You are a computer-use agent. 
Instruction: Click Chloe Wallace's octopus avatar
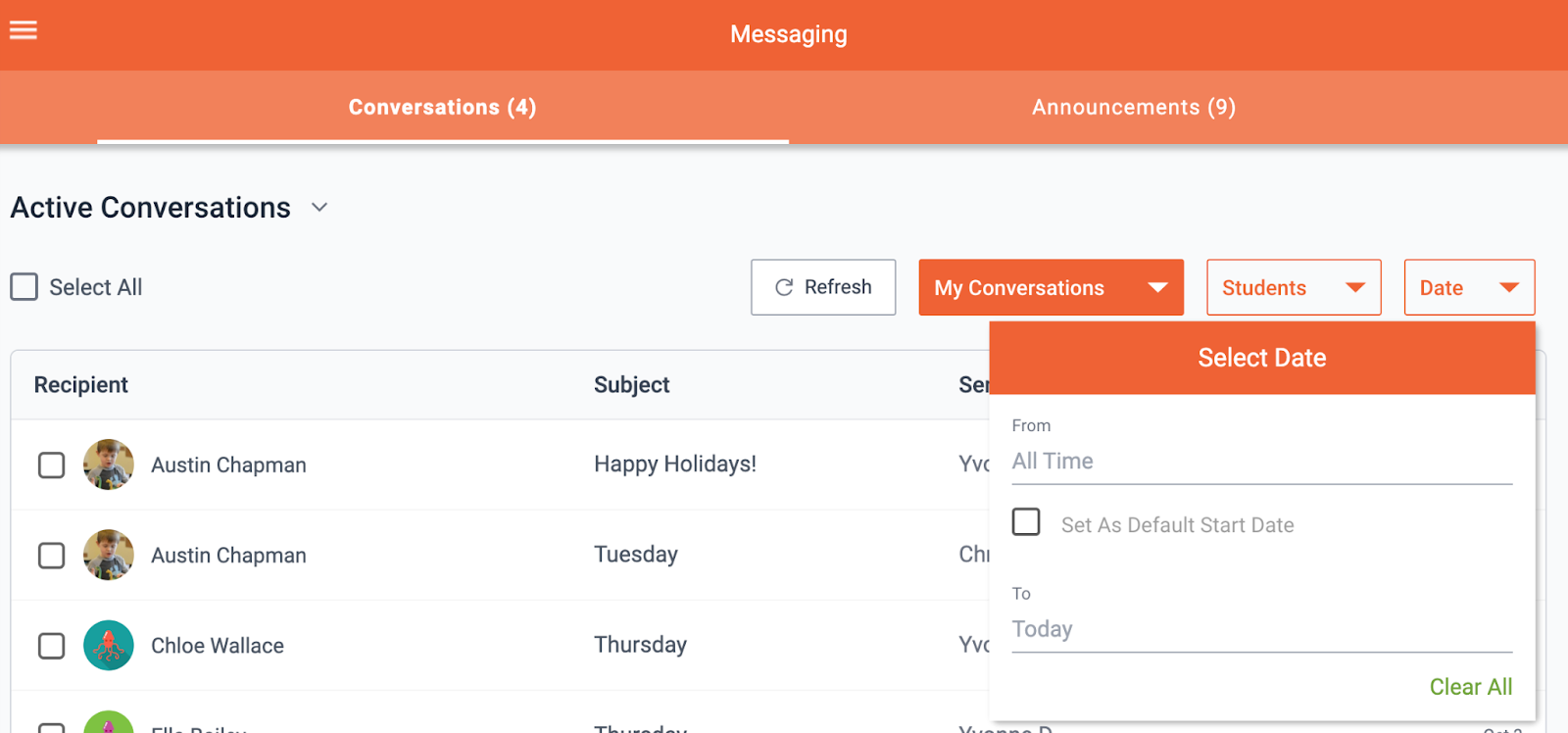tap(109, 646)
